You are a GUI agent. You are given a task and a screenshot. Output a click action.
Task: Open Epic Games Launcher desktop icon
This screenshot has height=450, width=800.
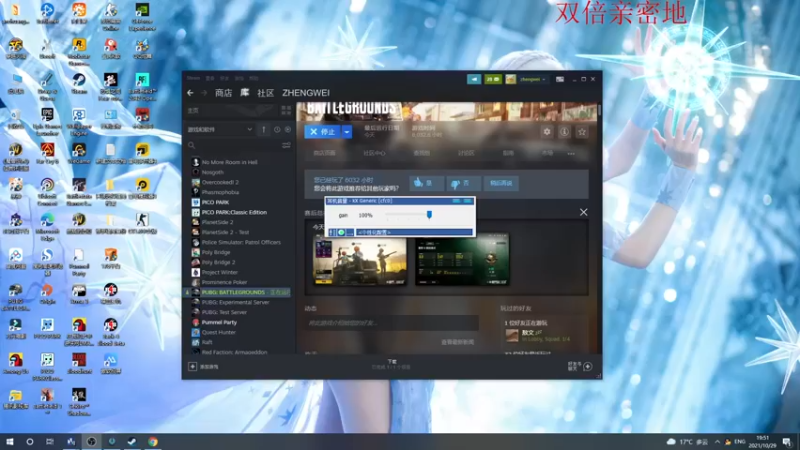(x=47, y=122)
